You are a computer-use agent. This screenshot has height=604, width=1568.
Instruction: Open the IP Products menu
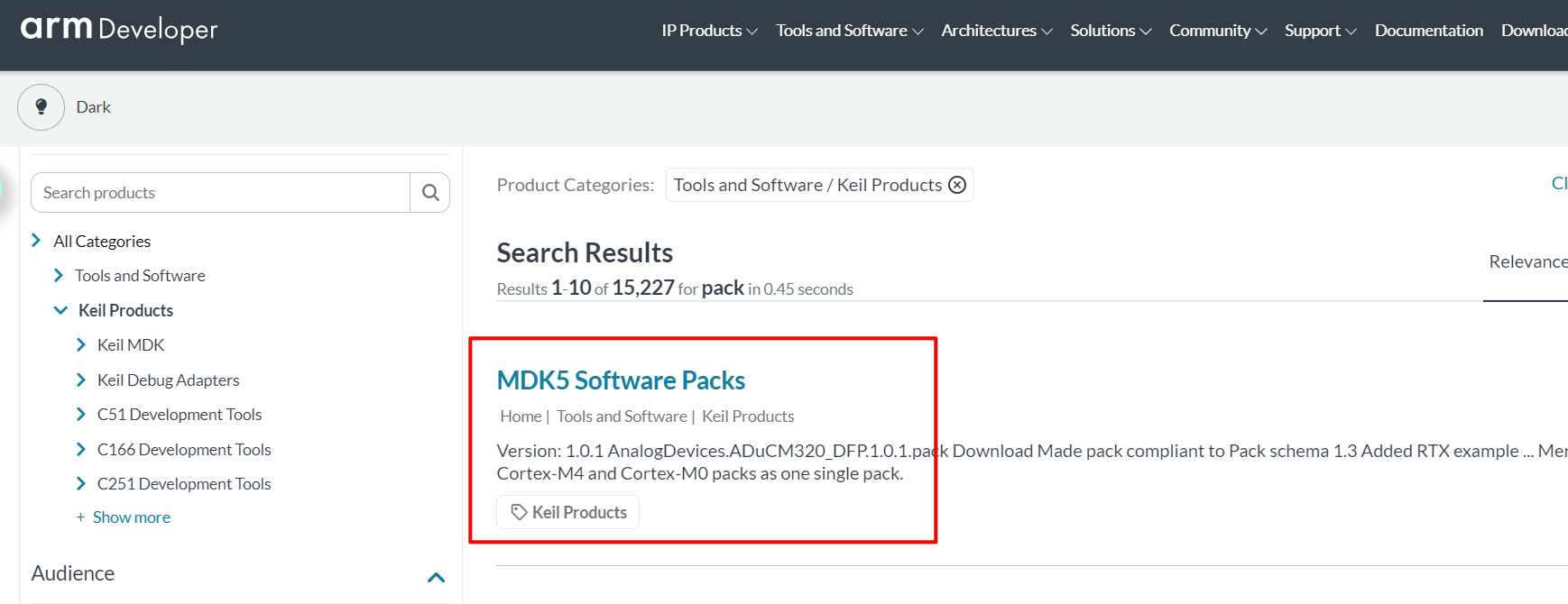pyautogui.click(x=709, y=31)
